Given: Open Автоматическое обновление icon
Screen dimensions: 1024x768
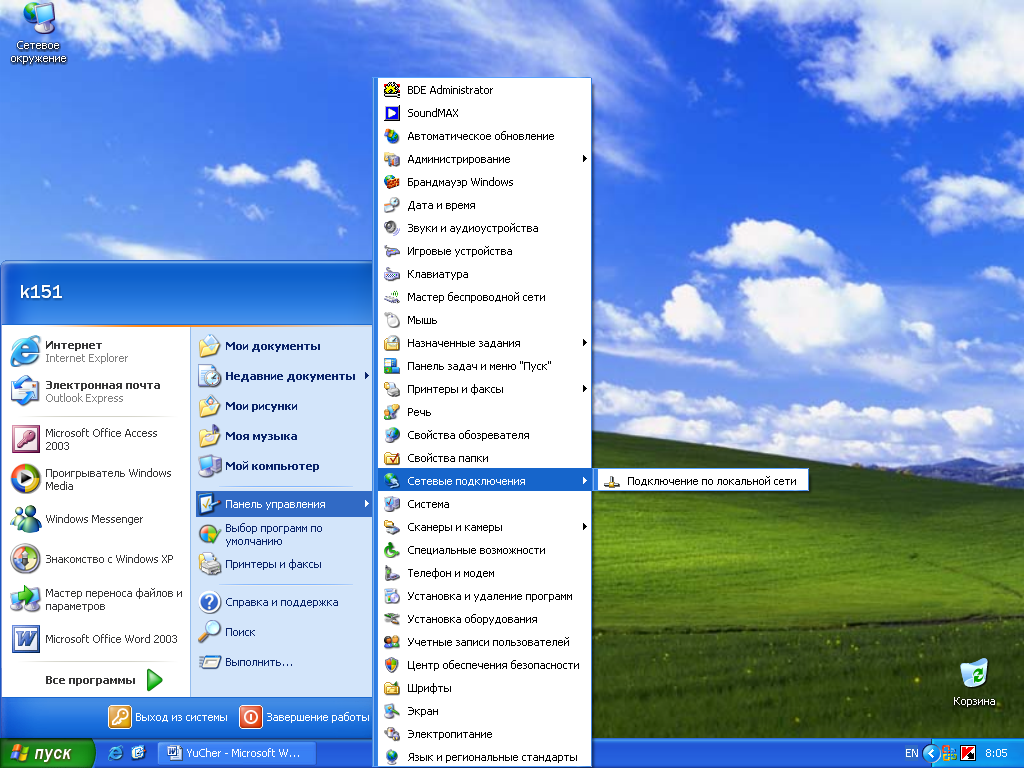Looking at the screenshot, I should point(392,136).
